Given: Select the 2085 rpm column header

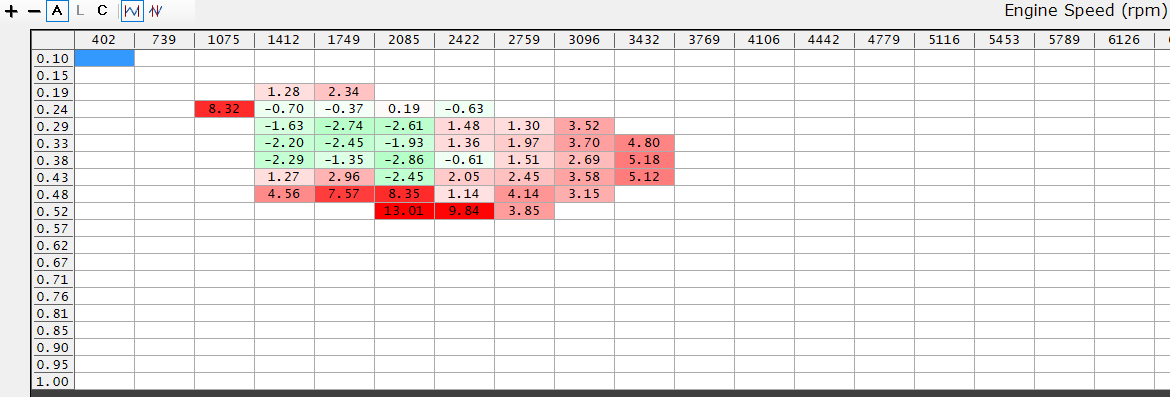Looking at the screenshot, I should coord(404,40).
